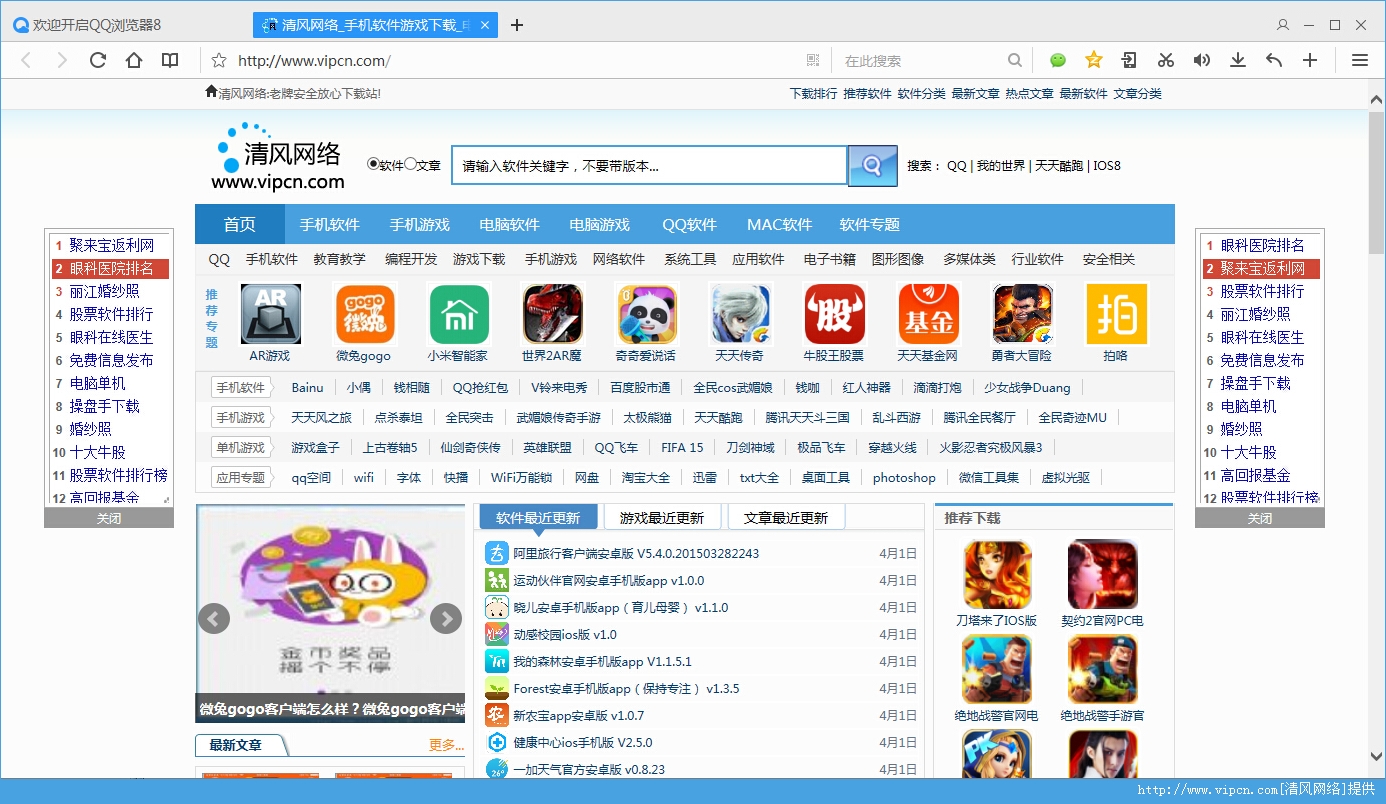Screen dimensions: 1386x804
Task: Go back with the browser back arrow
Action: coord(26,60)
